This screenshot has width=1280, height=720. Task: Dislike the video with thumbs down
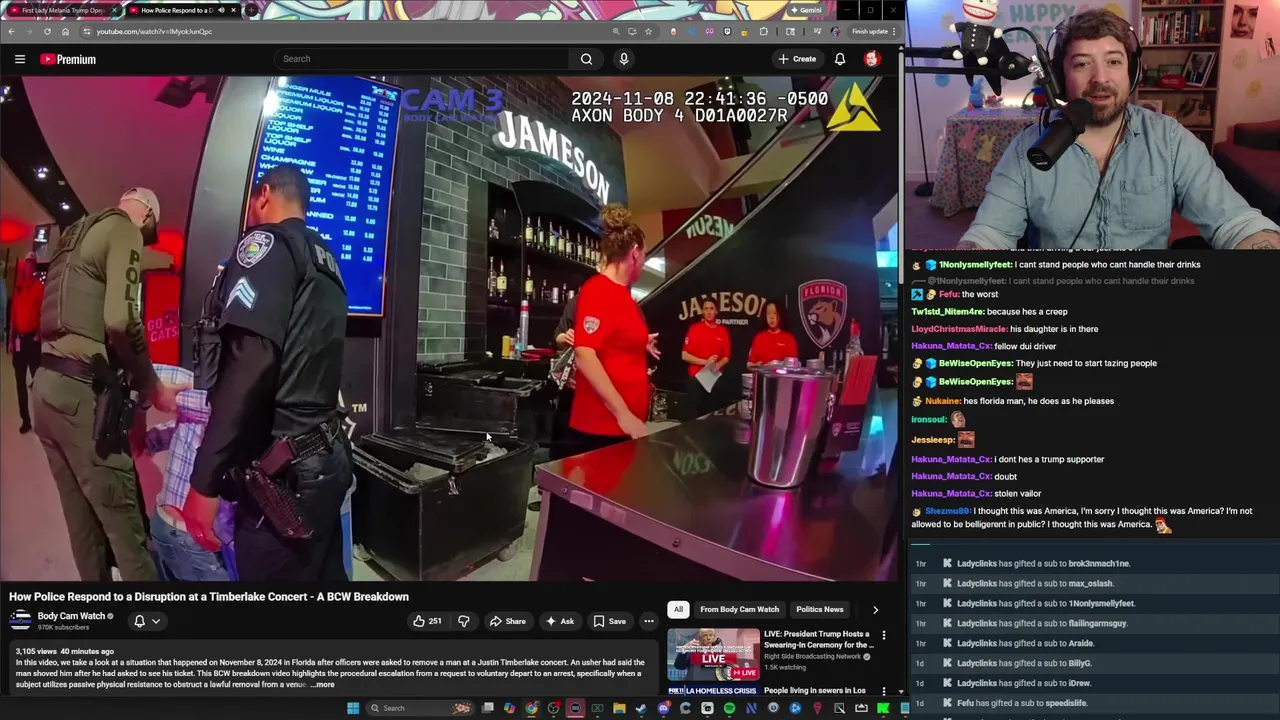(463, 621)
